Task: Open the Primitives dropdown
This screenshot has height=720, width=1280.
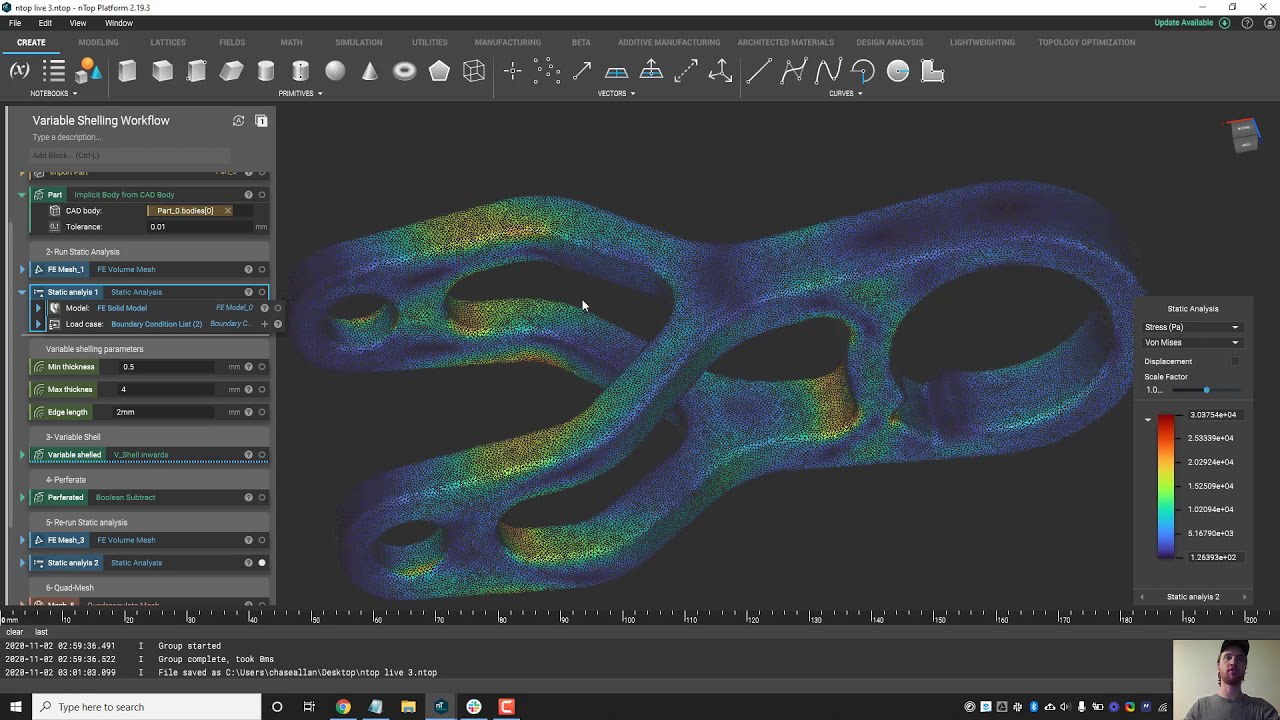Action: click(x=300, y=93)
